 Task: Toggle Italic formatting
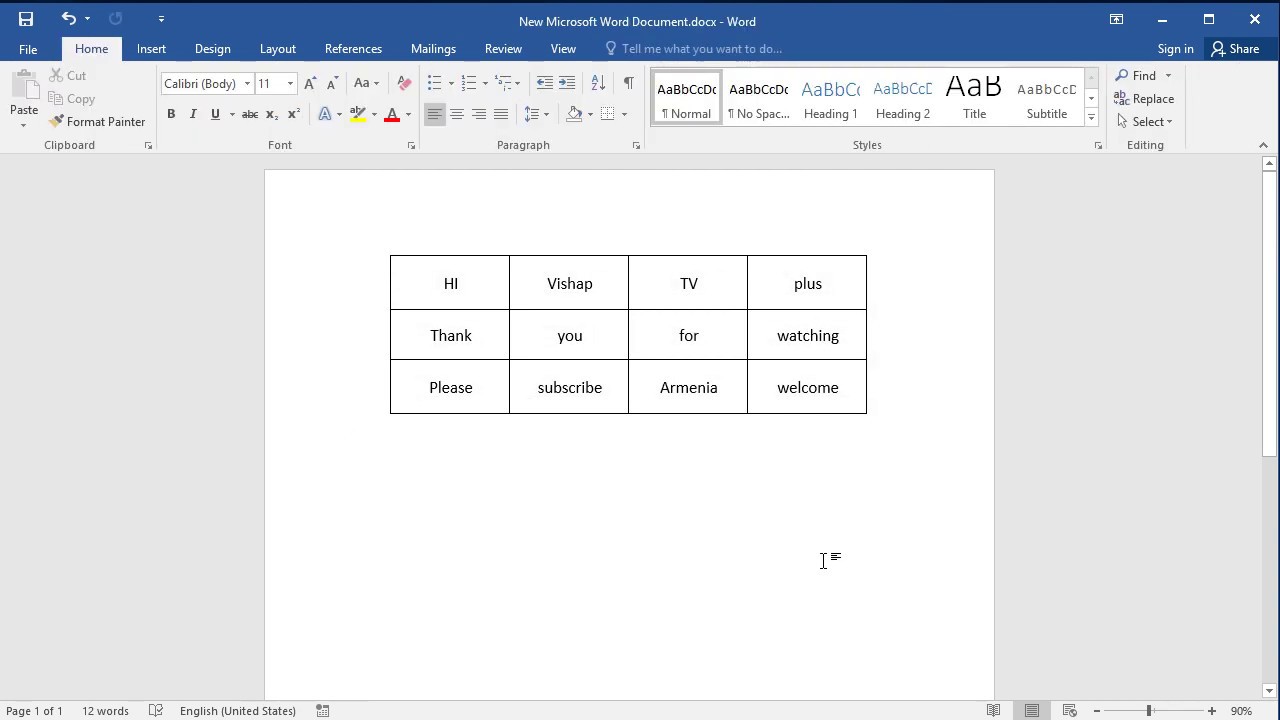point(193,114)
